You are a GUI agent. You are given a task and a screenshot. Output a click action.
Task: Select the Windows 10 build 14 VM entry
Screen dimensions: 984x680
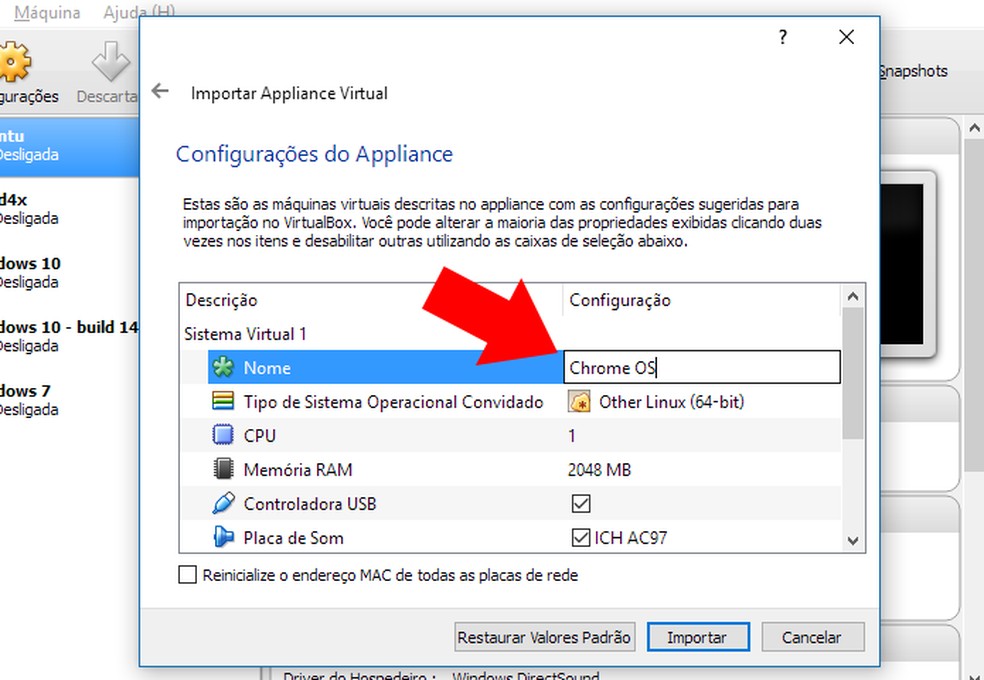coord(69,336)
